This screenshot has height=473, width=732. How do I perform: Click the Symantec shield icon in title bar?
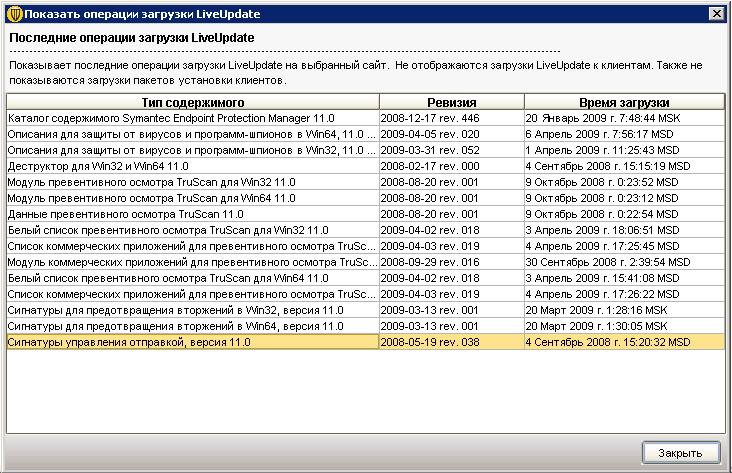click(x=15, y=14)
